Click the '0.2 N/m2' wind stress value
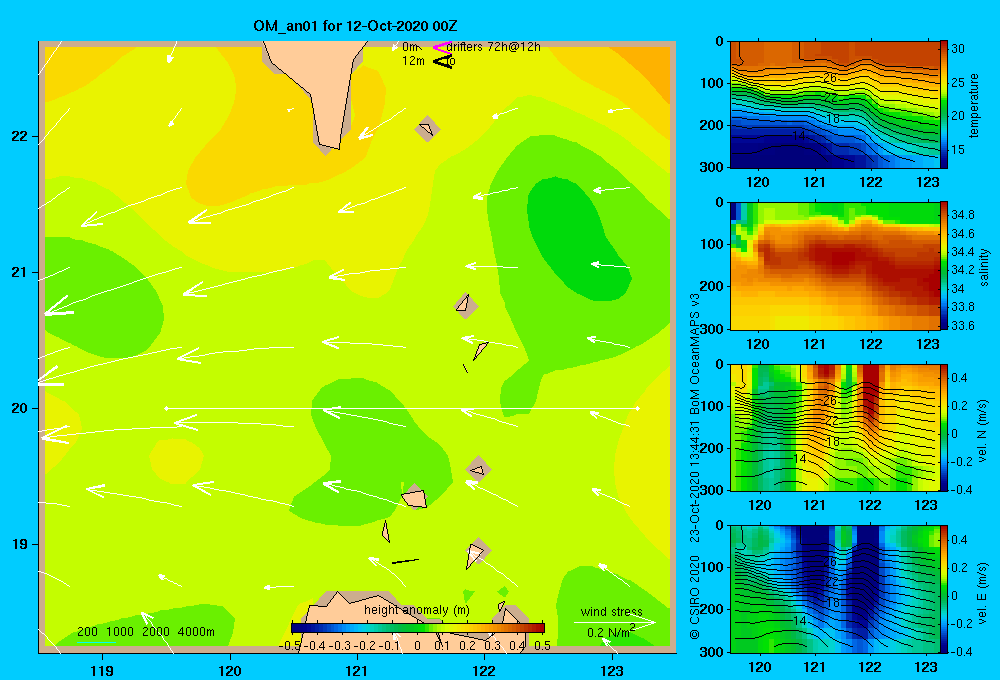 611,632
